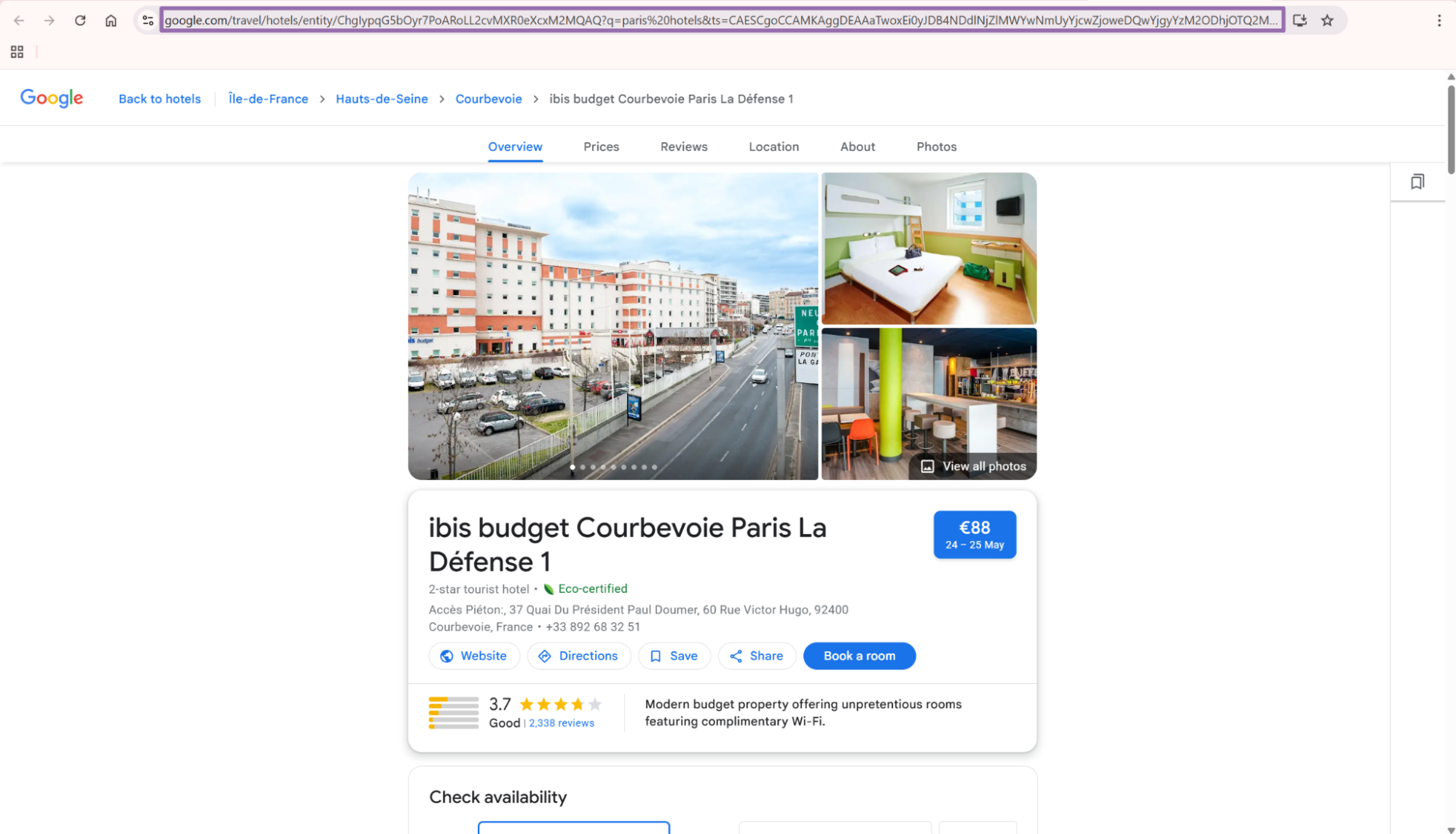Switch to the Prices tab
The image size is (1456, 834).
(601, 146)
